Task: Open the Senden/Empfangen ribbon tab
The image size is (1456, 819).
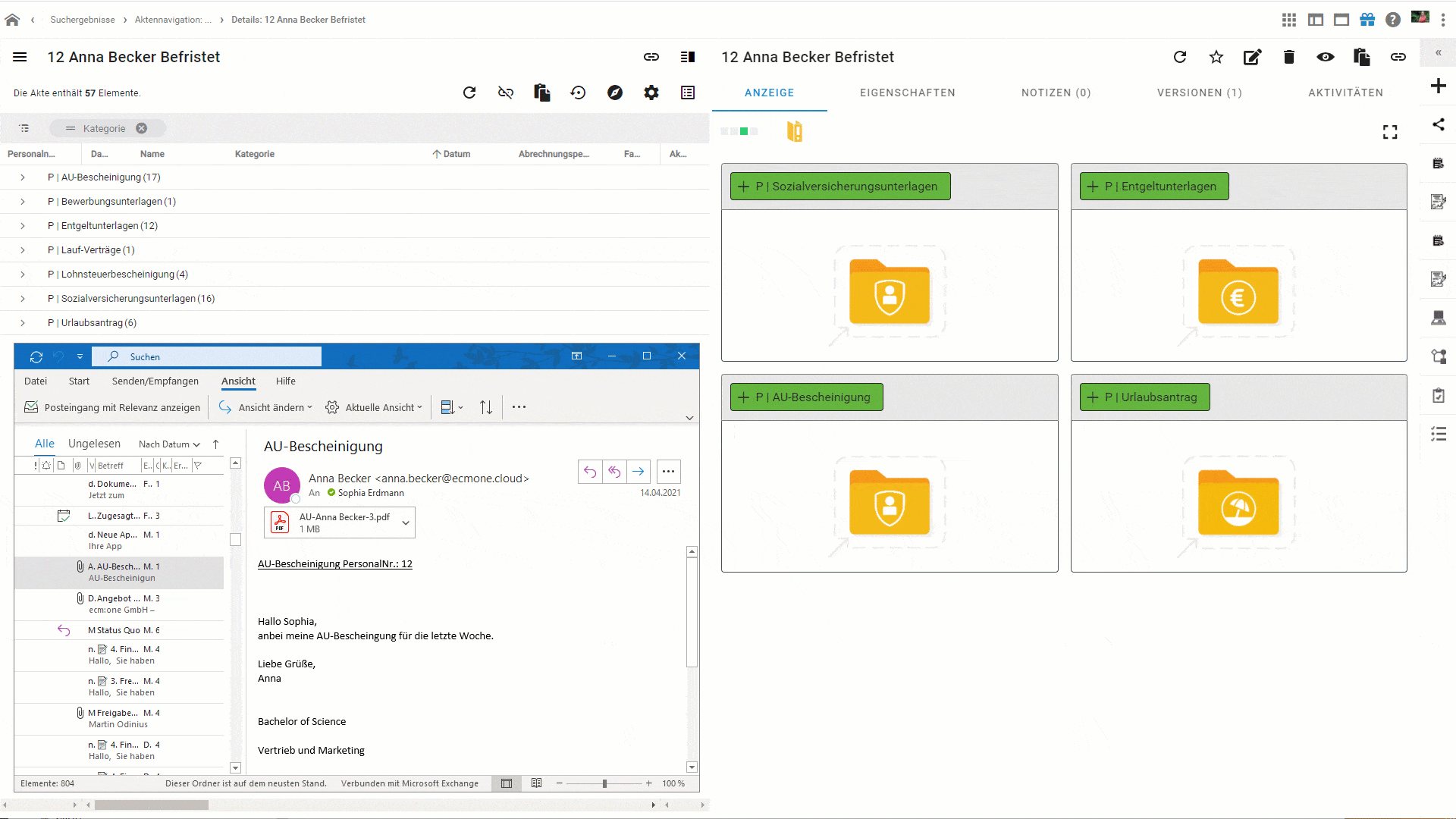Action: click(x=155, y=381)
